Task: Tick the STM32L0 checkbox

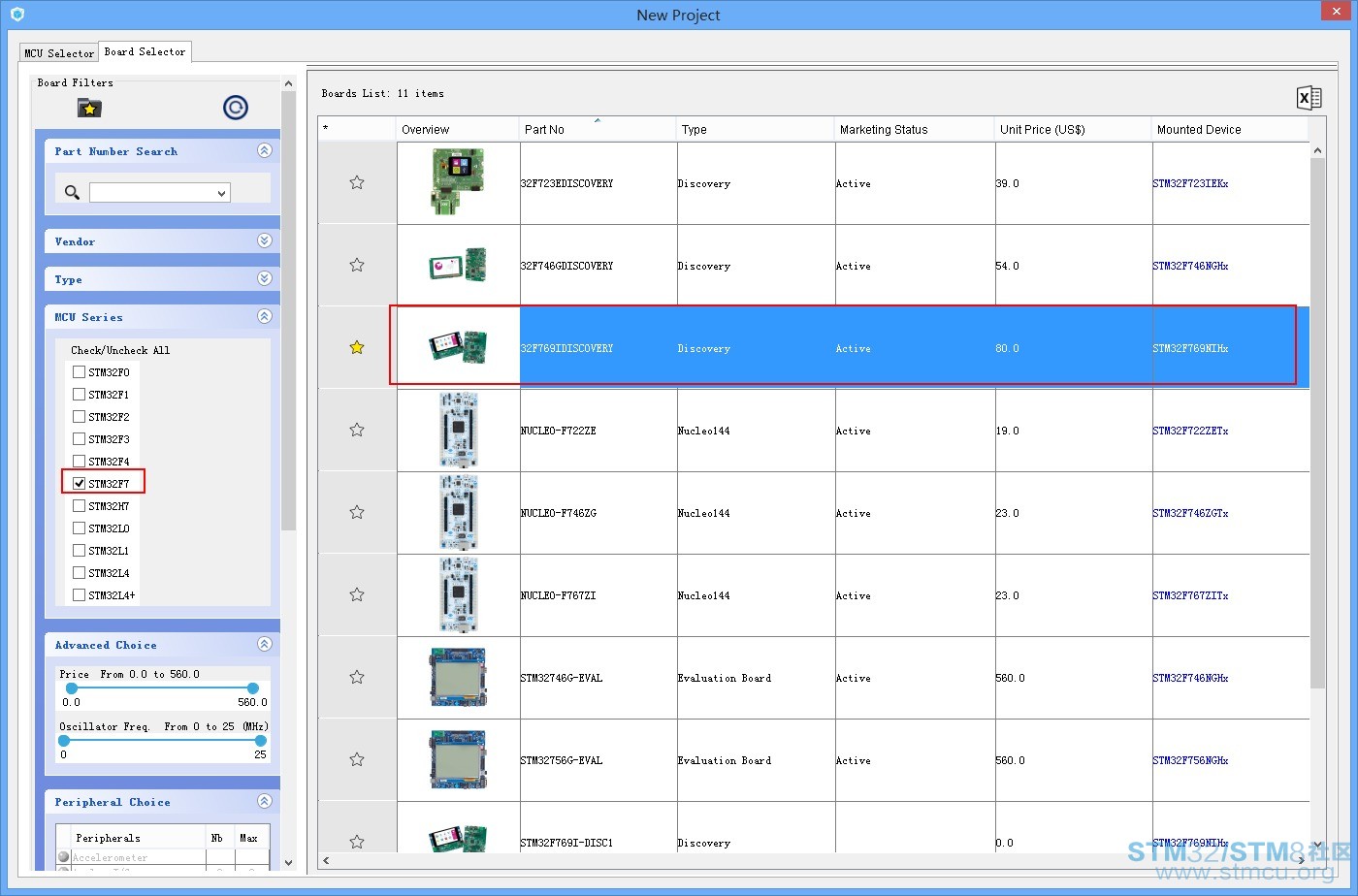Action: pos(80,528)
